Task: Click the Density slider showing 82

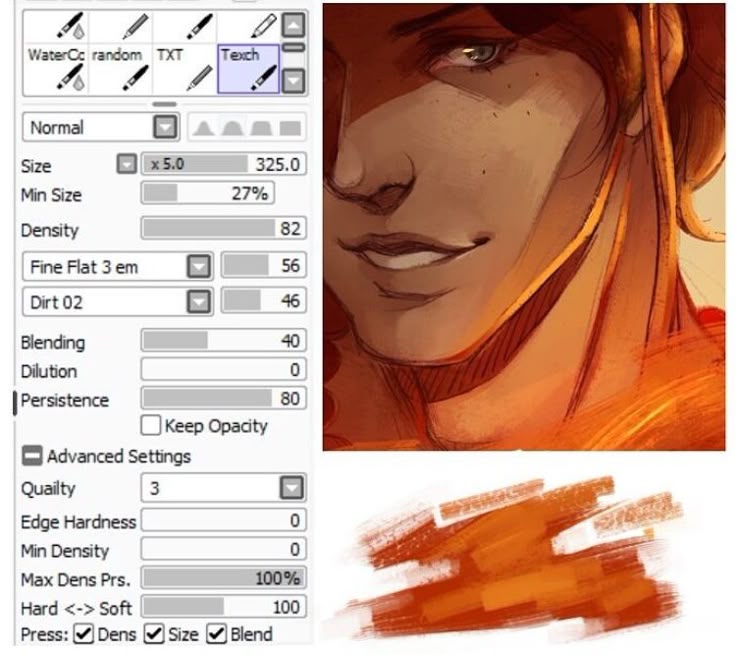Action: [x=223, y=228]
